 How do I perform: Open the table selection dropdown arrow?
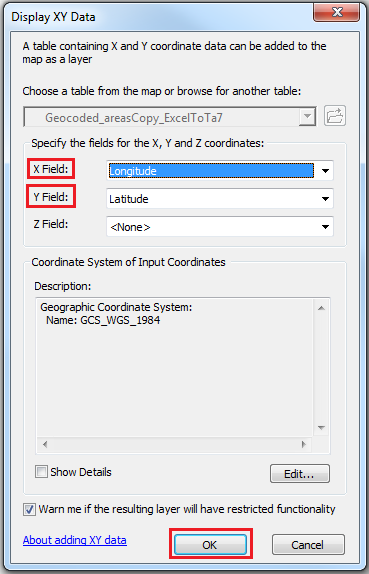(307, 117)
